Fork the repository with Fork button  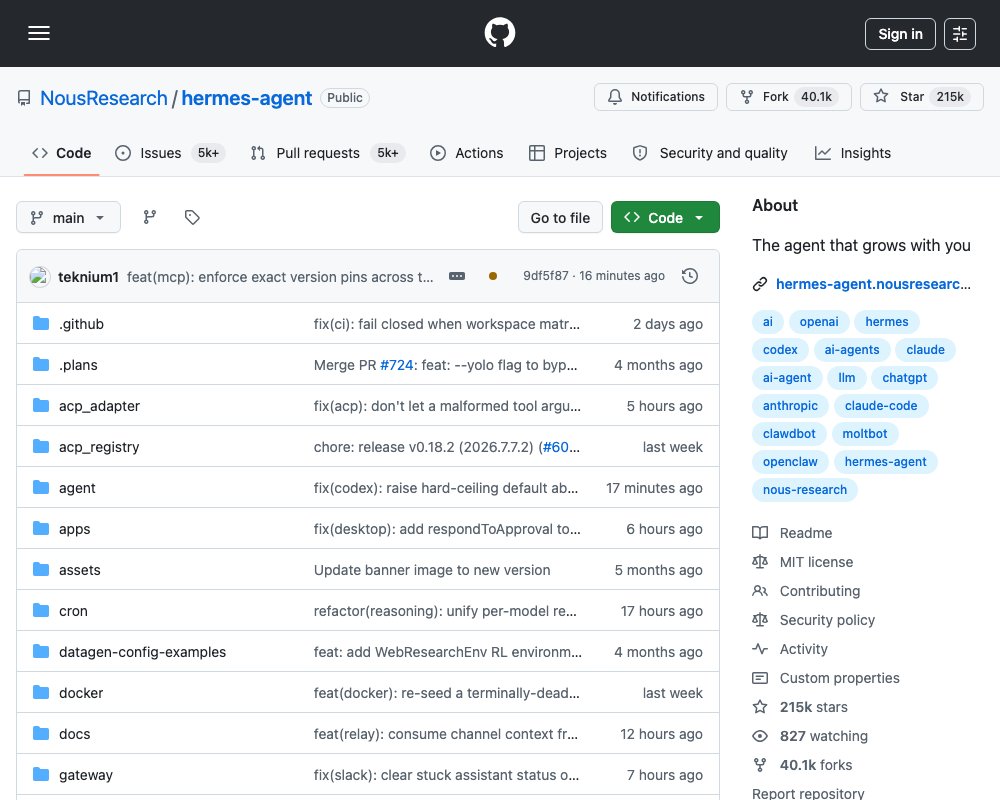pyautogui.click(x=788, y=97)
